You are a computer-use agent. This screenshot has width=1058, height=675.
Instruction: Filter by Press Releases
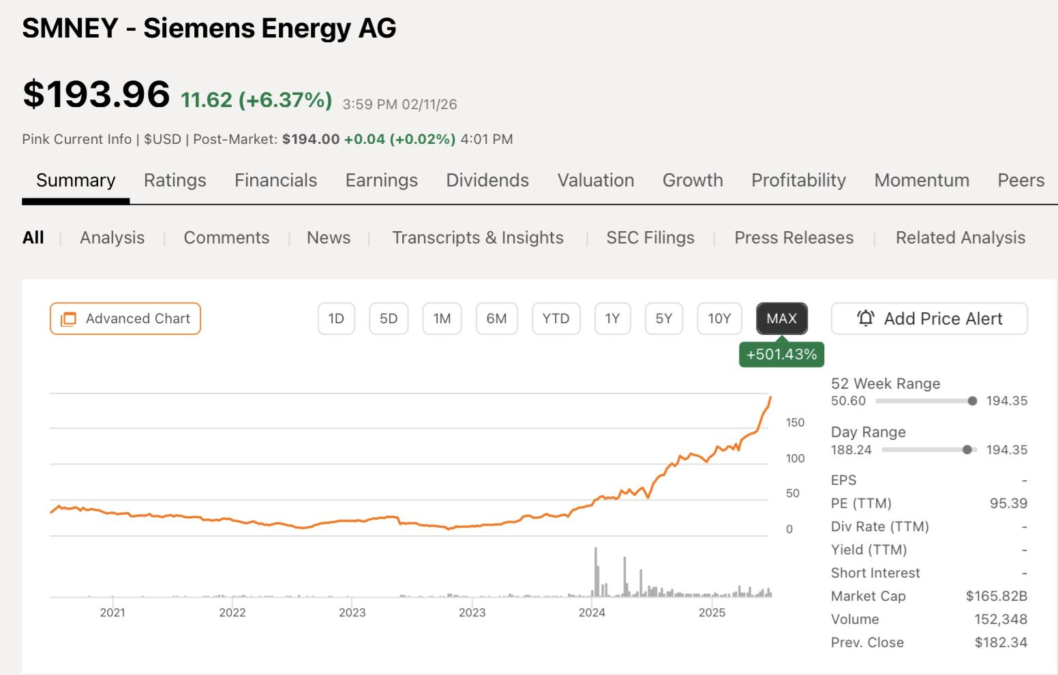point(794,238)
